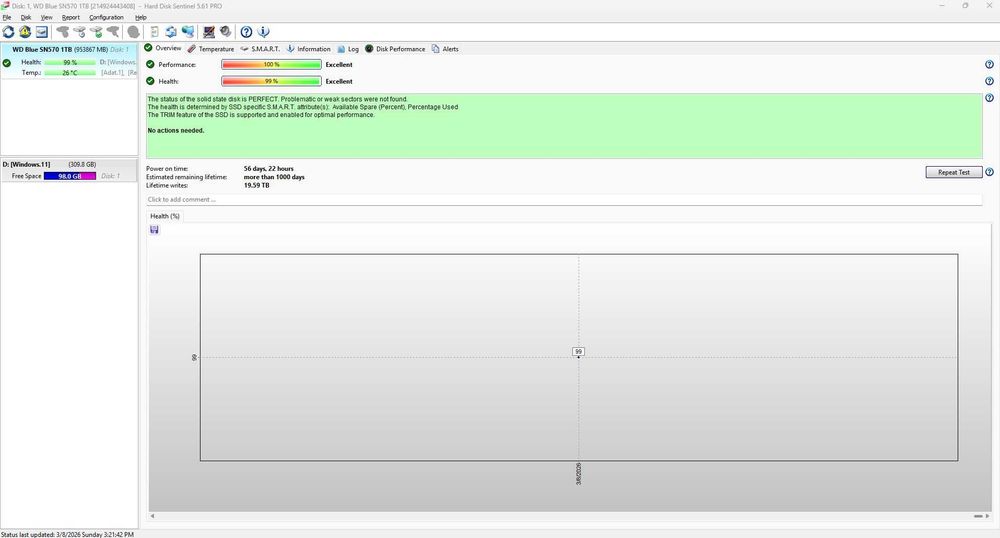The image size is (1000, 538).
Task: Click the green check icon beside Health label
Action: pos(151,81)
